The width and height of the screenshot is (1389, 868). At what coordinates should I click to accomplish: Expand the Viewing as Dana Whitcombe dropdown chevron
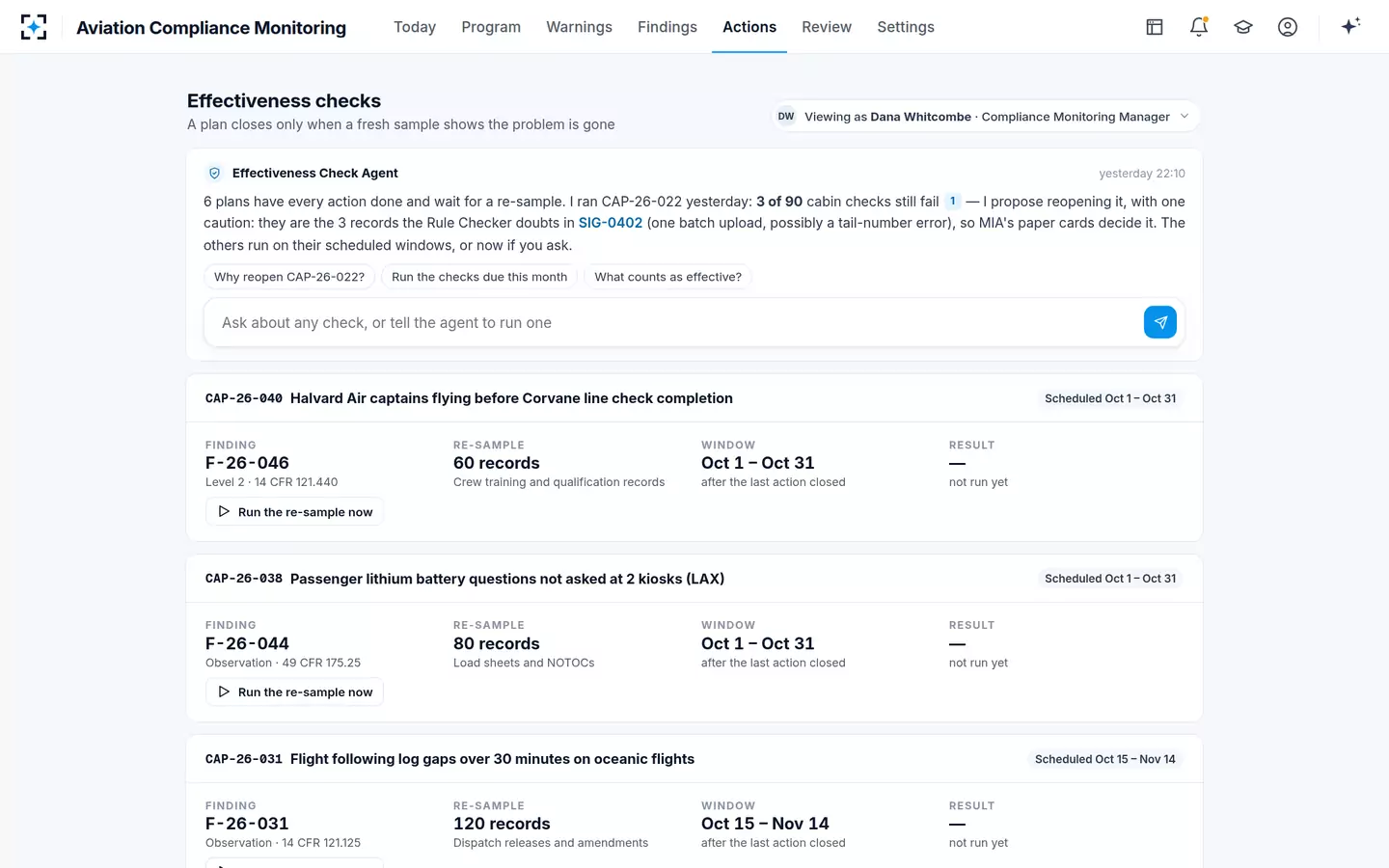[1185, 117]
